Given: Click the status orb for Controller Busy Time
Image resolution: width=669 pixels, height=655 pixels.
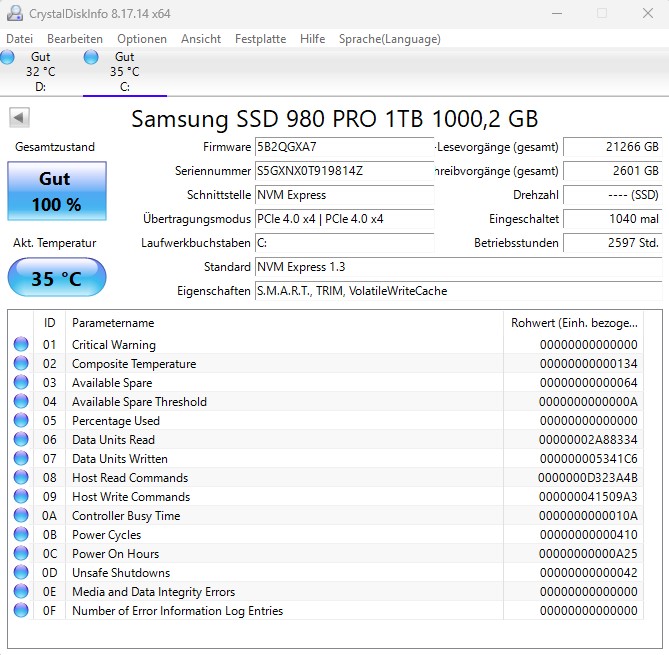Looking at the screenshot, I should [x=21, y=515].
